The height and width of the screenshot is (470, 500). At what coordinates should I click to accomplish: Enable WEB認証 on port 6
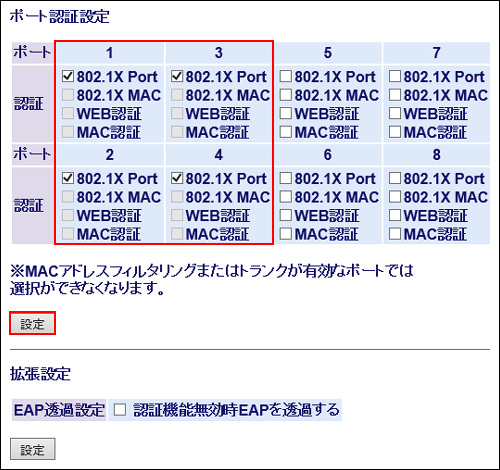click(286, 215)
